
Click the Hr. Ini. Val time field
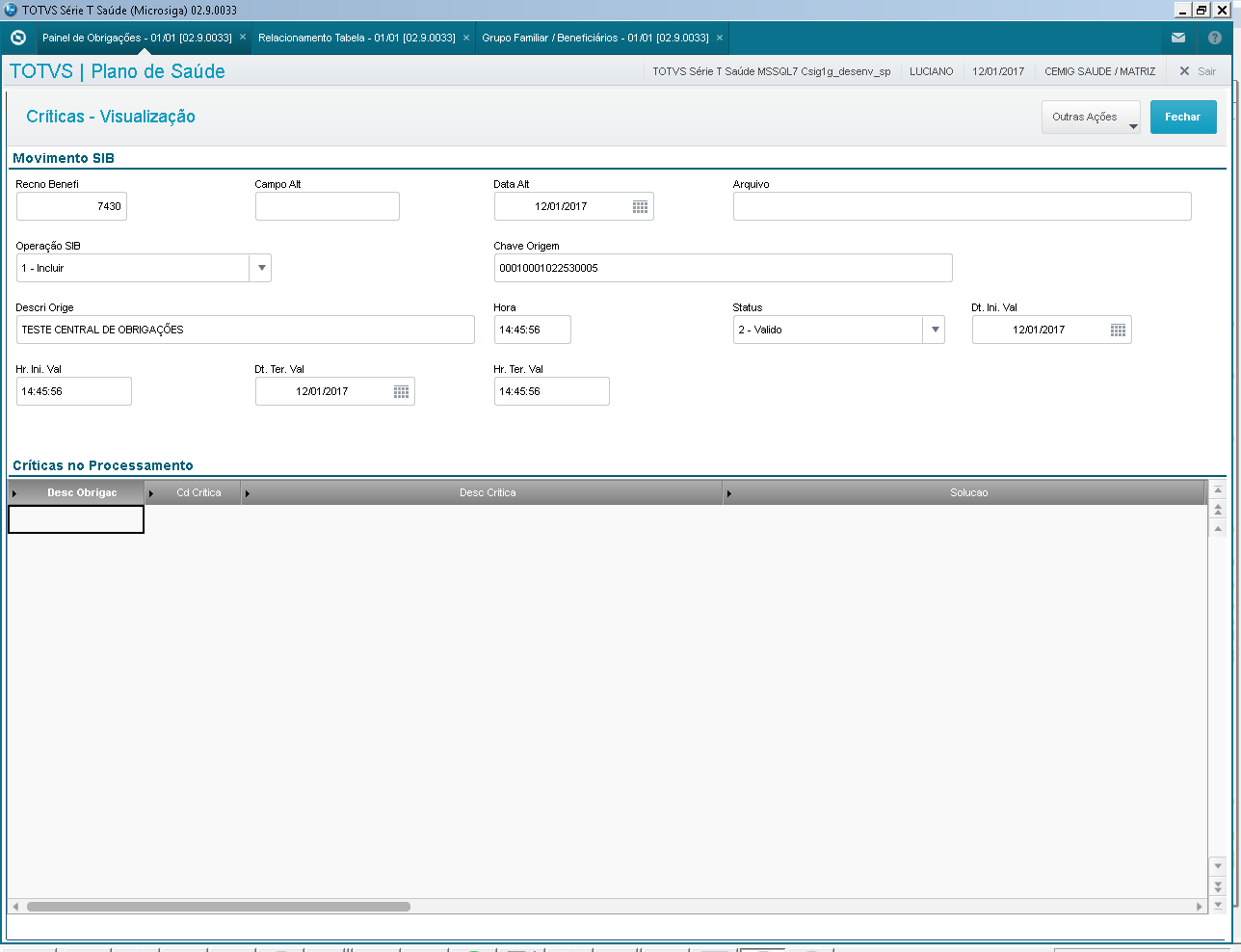click(74, 391)
